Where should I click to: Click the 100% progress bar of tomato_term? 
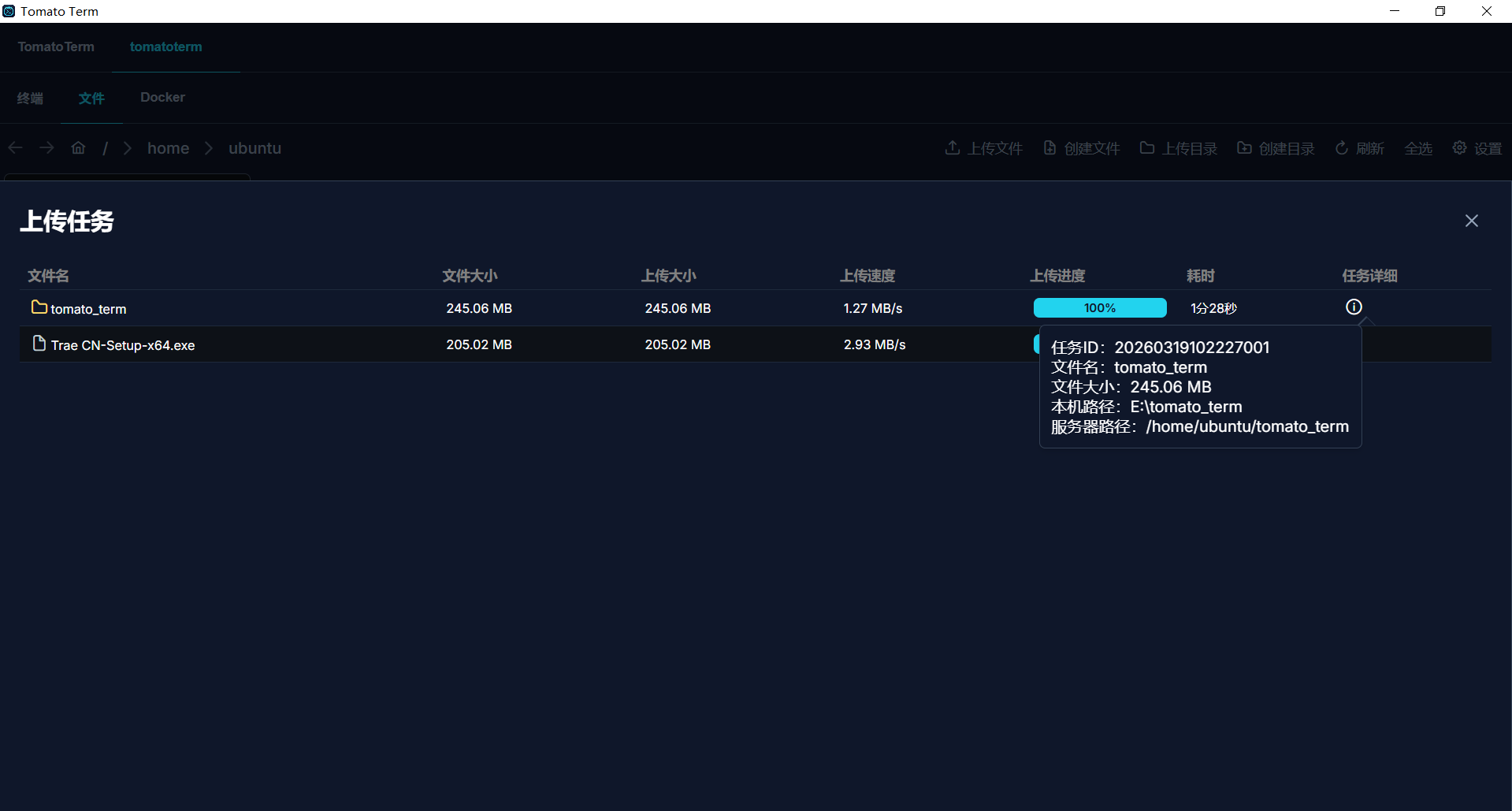tap(1099, 308)
